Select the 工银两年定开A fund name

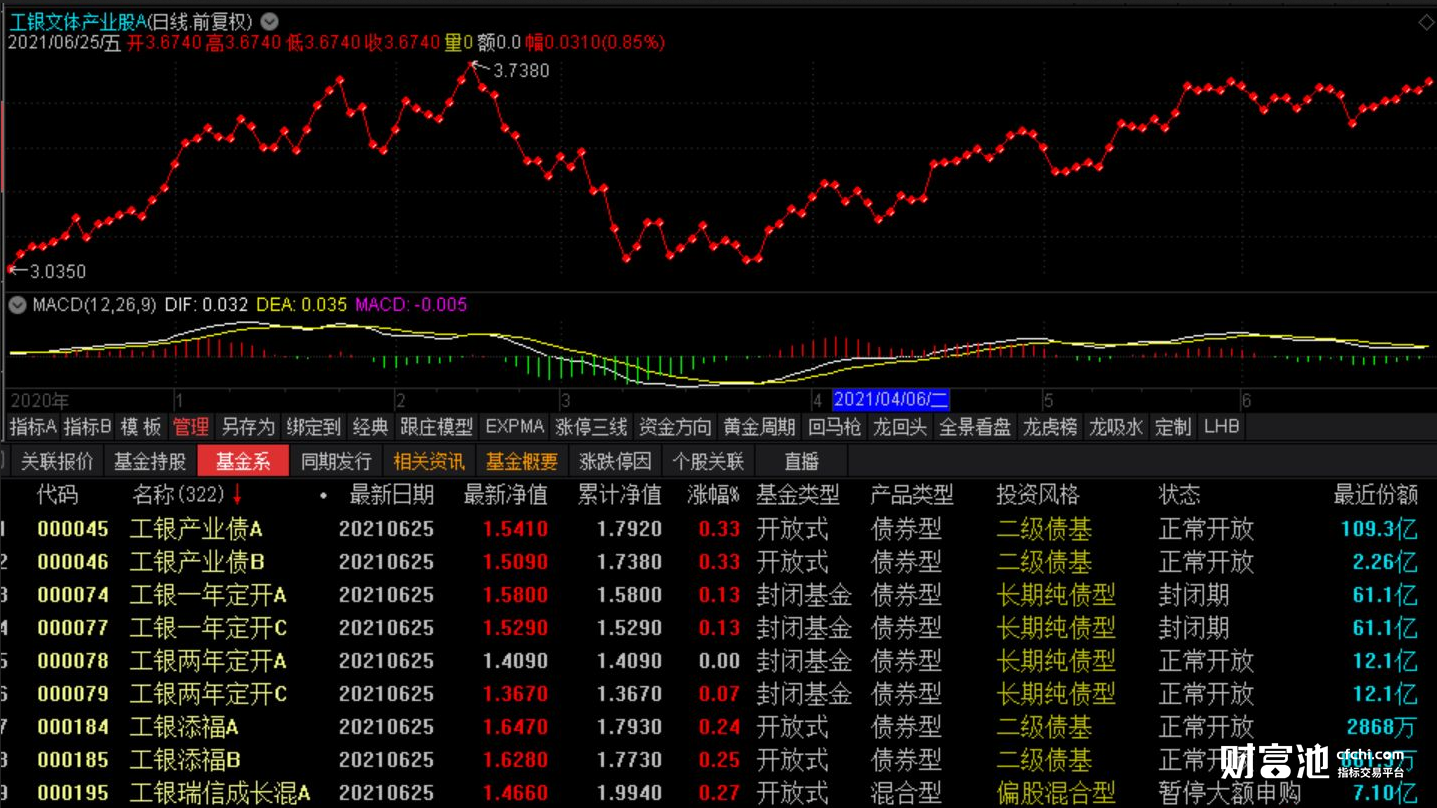click(x=208, y=661)
